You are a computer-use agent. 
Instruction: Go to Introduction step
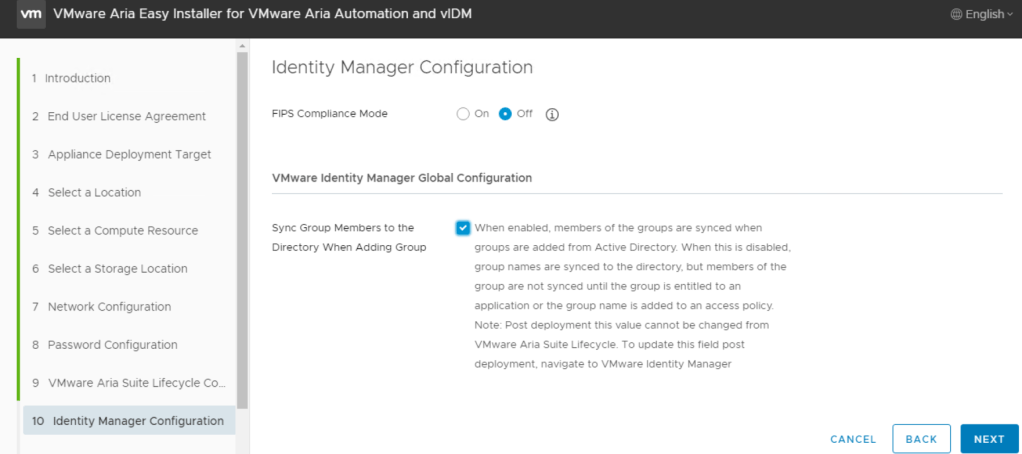click(78, 78)
